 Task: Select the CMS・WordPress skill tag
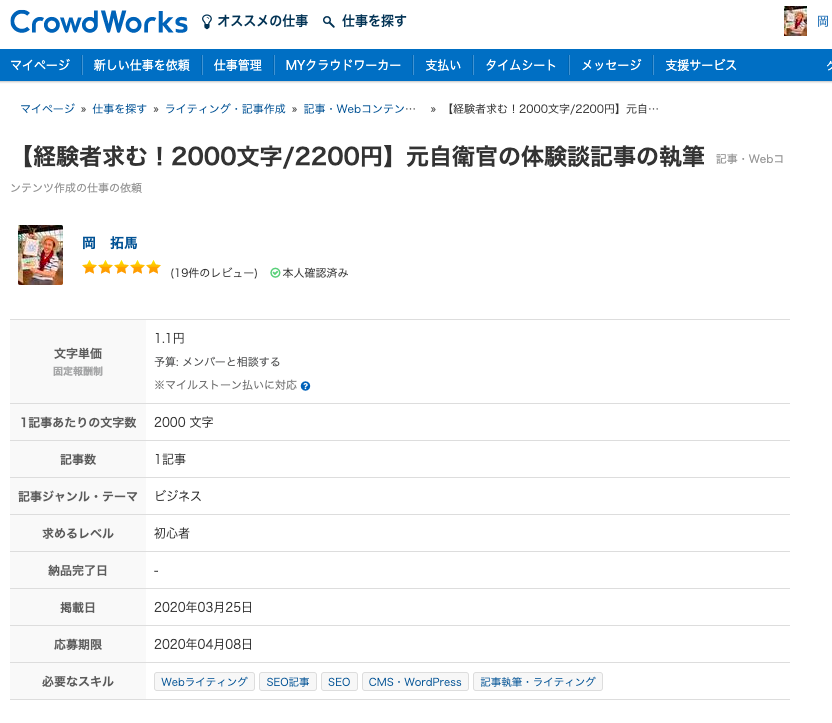[414, 681]
